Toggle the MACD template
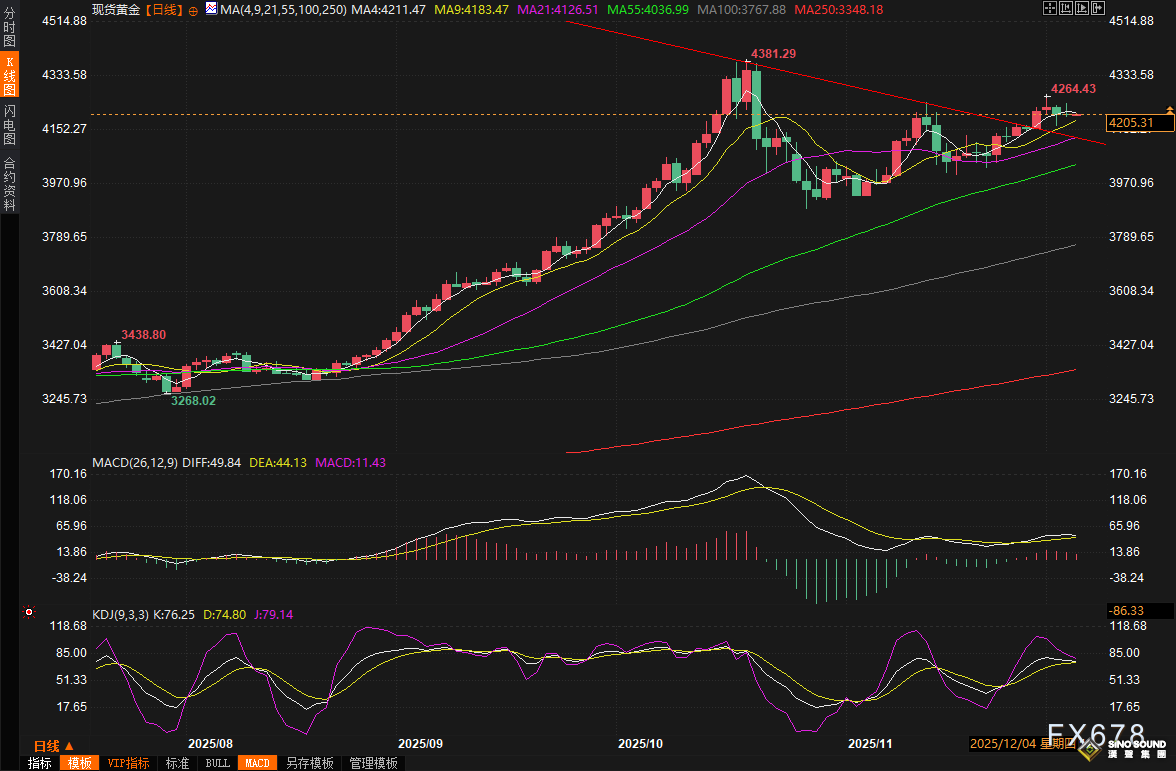Viewport: 1176px width, 771px height. point(257,763)
